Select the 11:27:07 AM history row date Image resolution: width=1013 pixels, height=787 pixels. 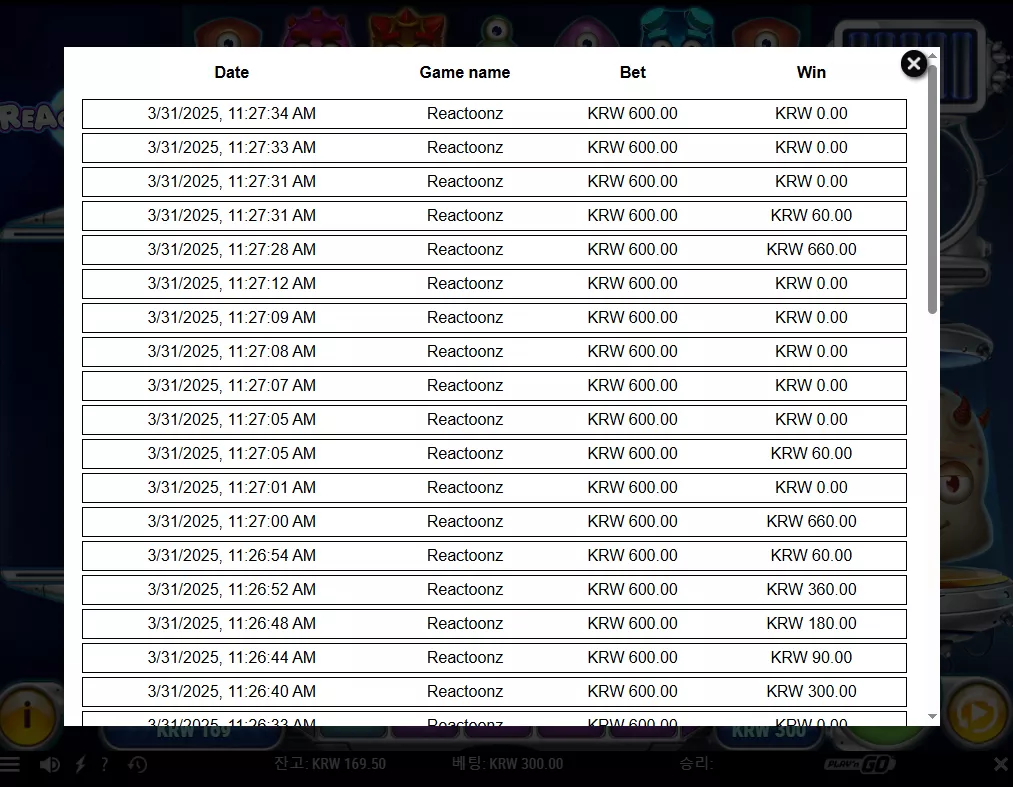coord(231,386)
